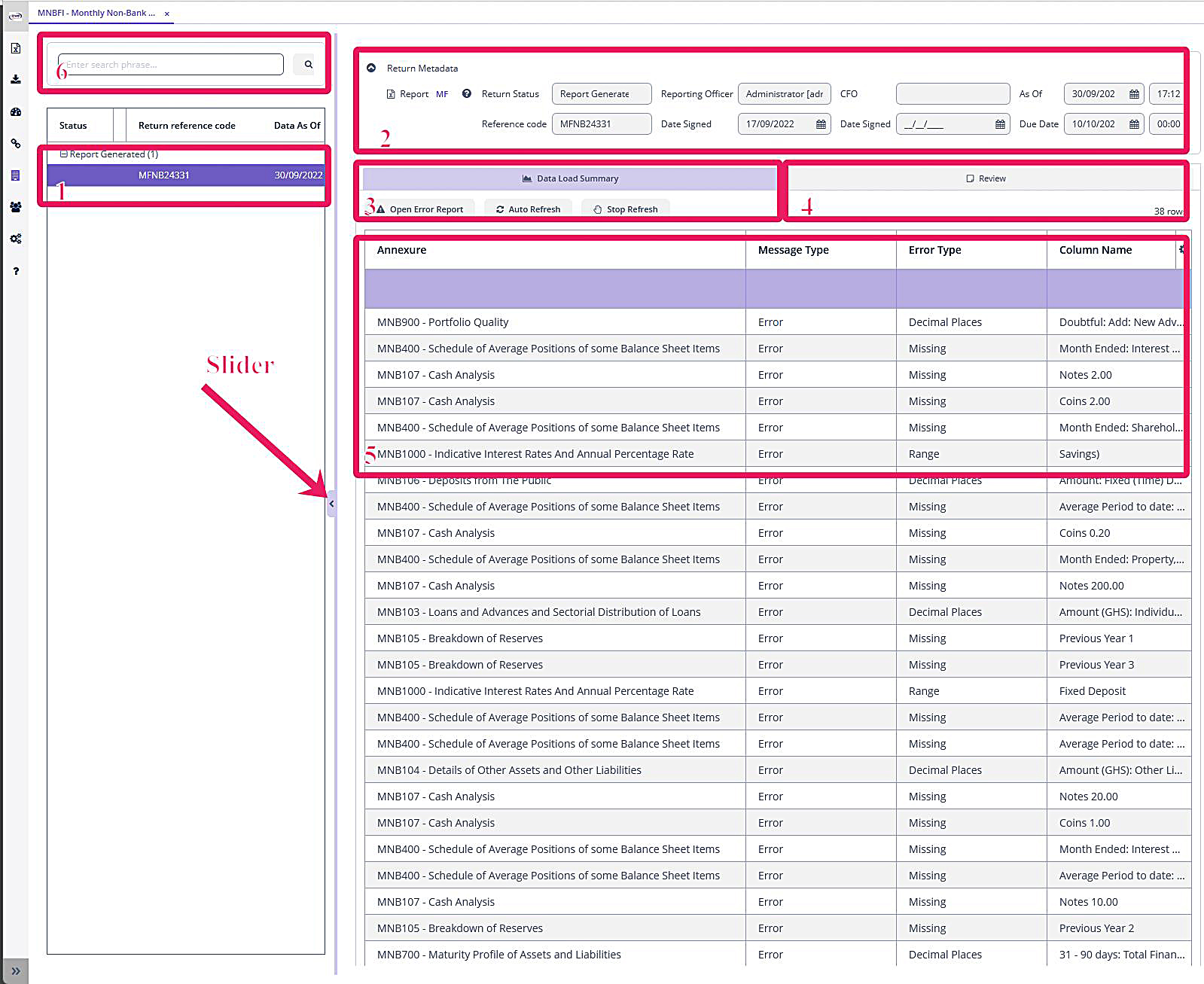This screenshot has height=984, width=1204.
Task: Open the settings gears sidebar icon
Action: (x=15, y=239)
